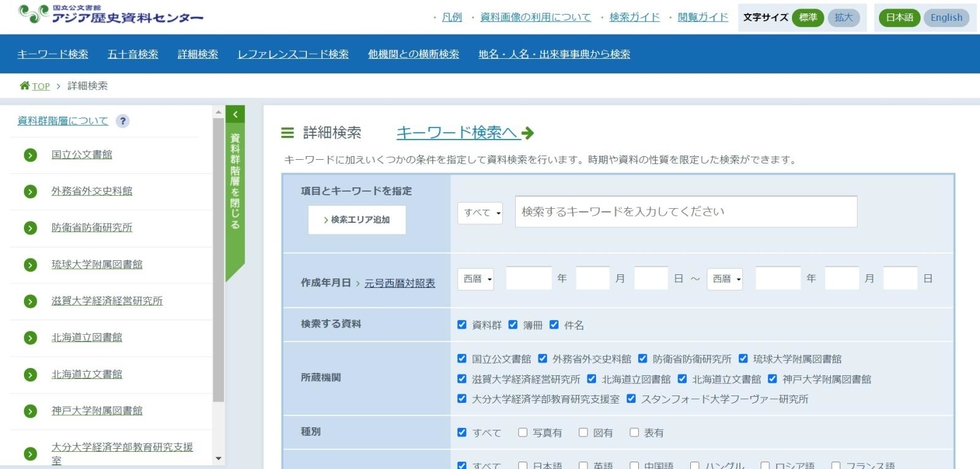
Task: Open 詳細検索 in navigation bar
Action: (x=198, y=54)
